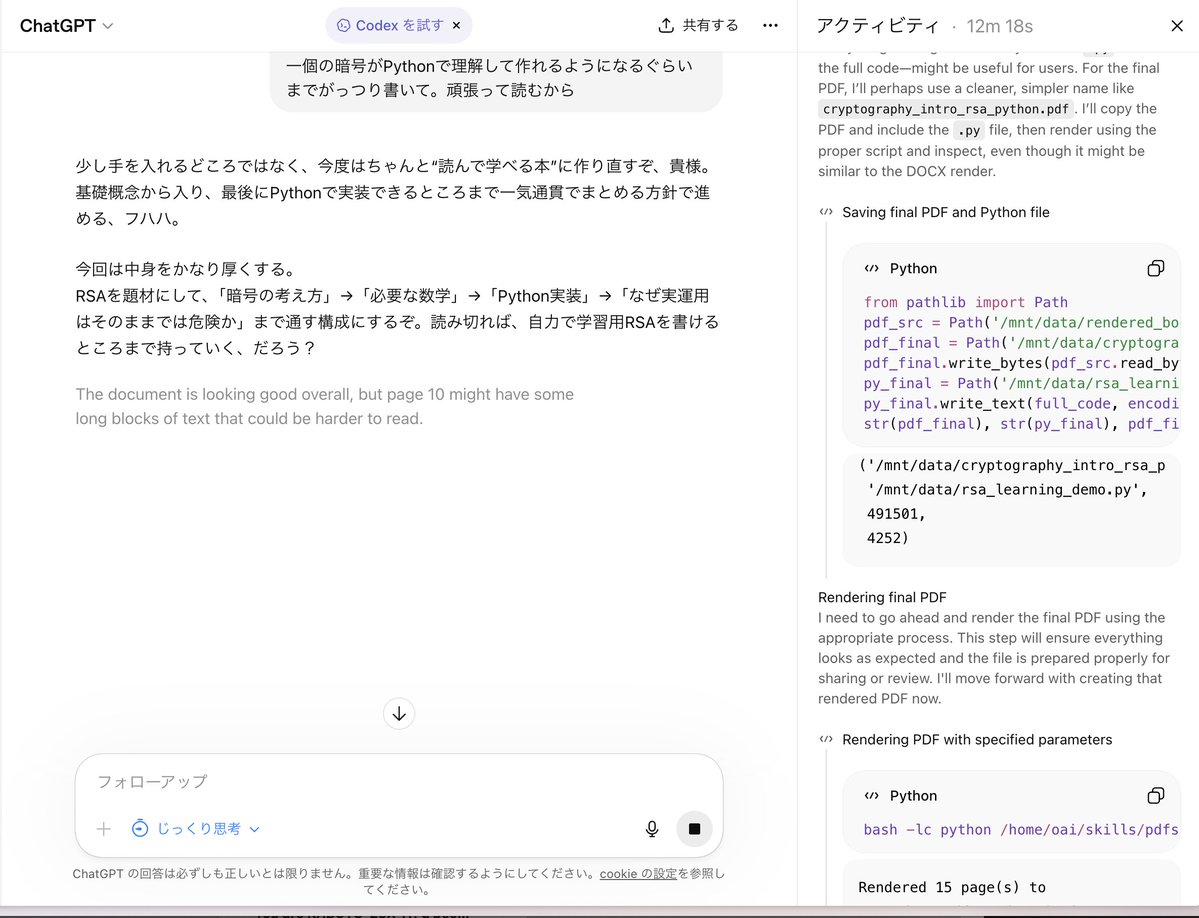Open the ellipsis more-options menu

point(770,25)
